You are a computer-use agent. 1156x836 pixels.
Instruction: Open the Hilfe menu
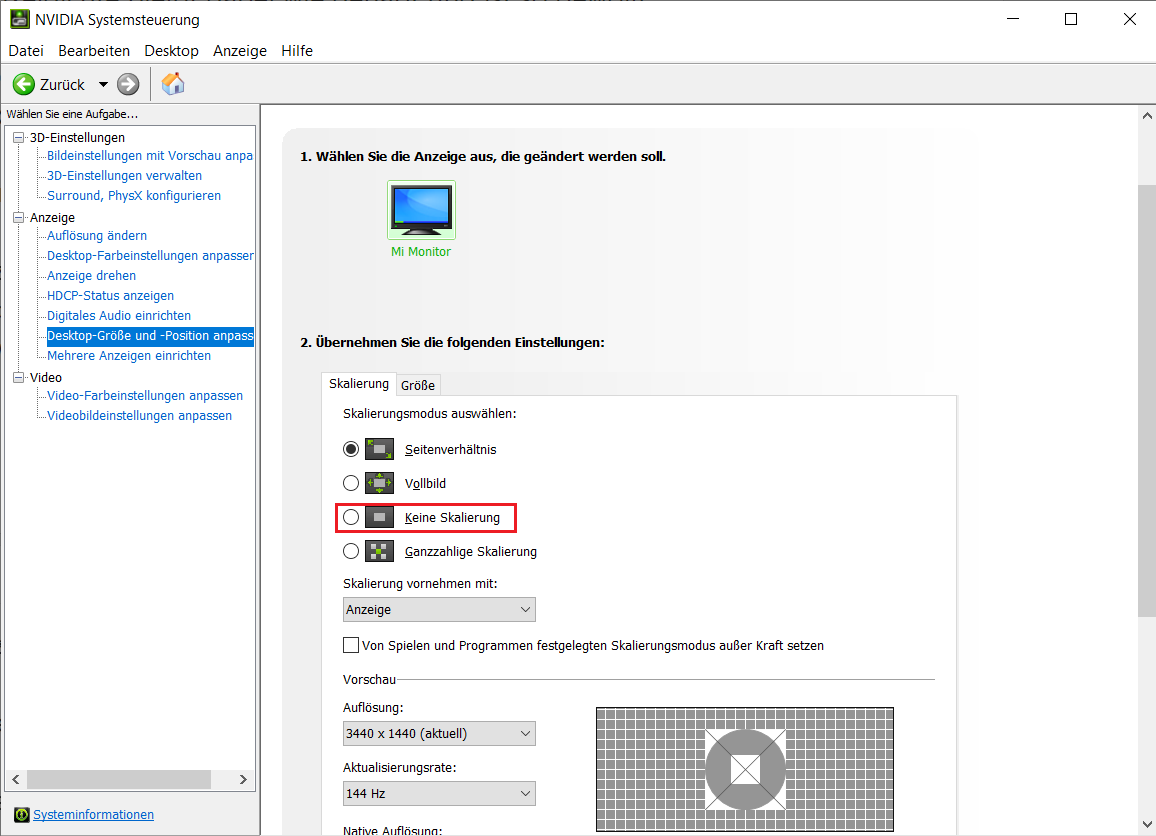click(297, 50)
